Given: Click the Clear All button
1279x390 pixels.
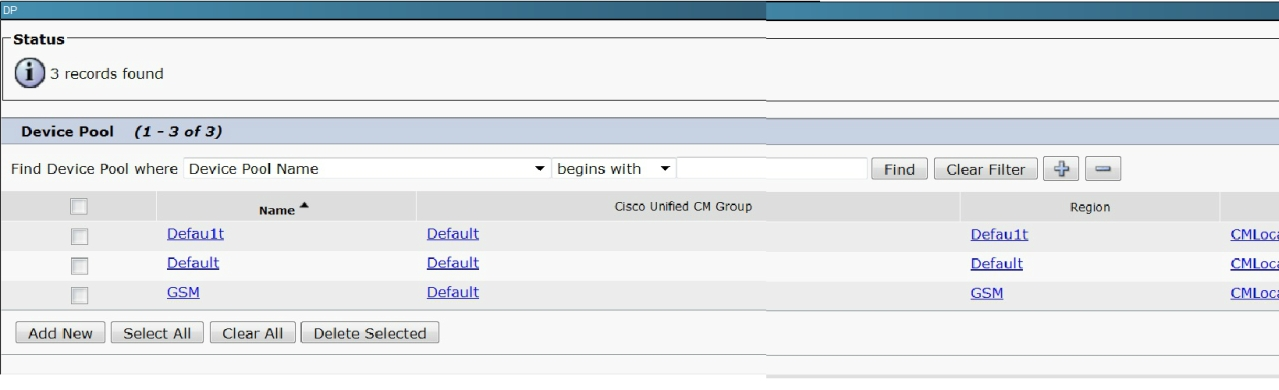Looking at the screenshot, I should tap(253, 333).
